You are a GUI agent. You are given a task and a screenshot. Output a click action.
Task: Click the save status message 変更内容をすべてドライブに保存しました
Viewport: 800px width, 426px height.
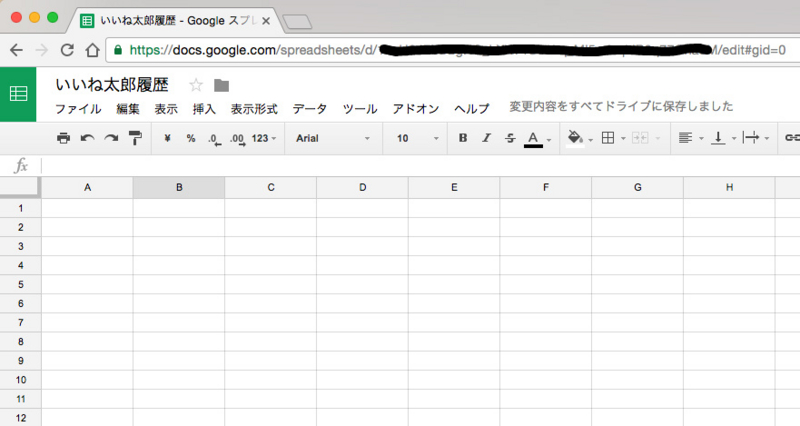click(621, 106)
